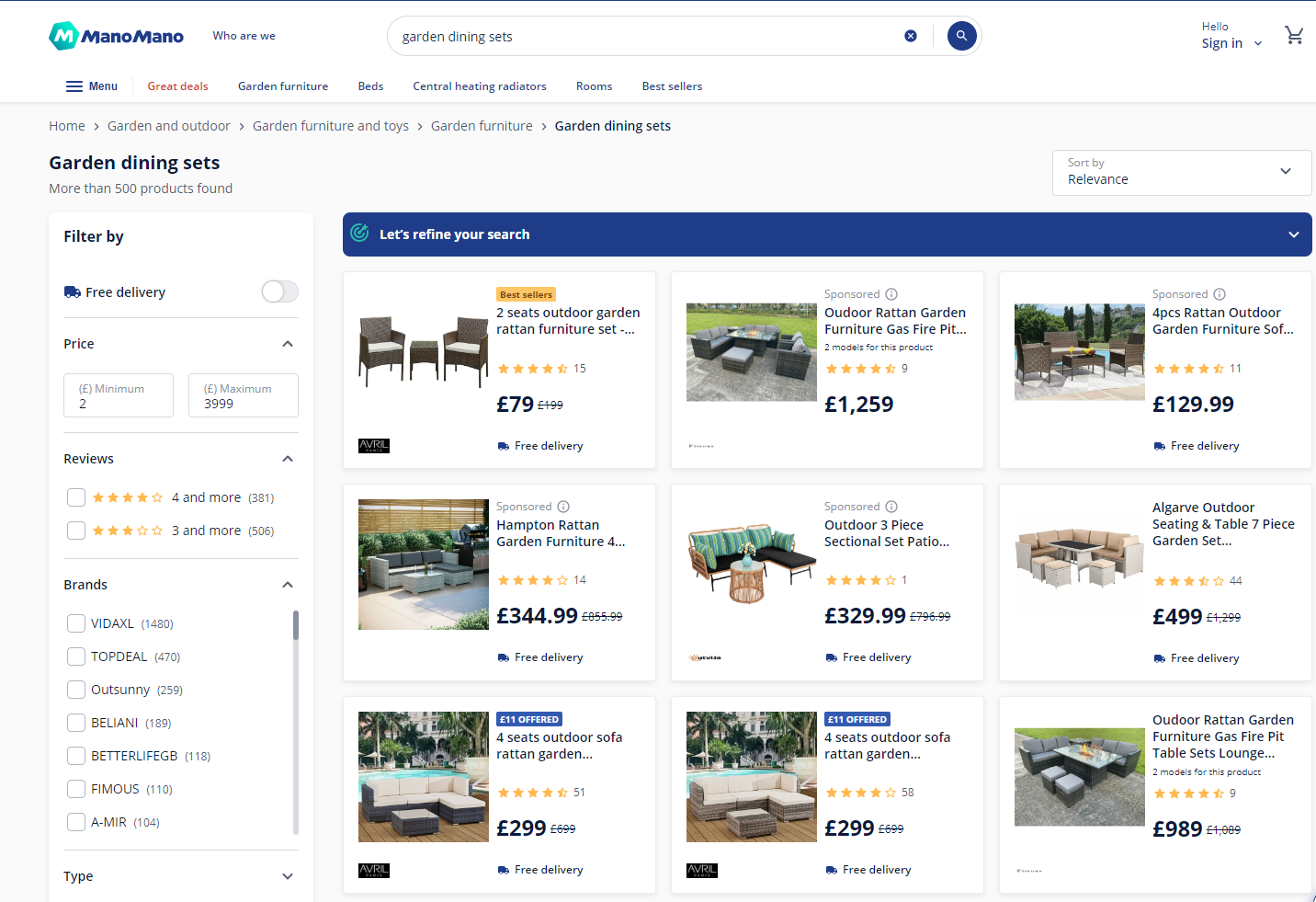Enable the Free delivery toggle
The width and height of the screenshot is (1316, 902).
[x=279, y=291]
